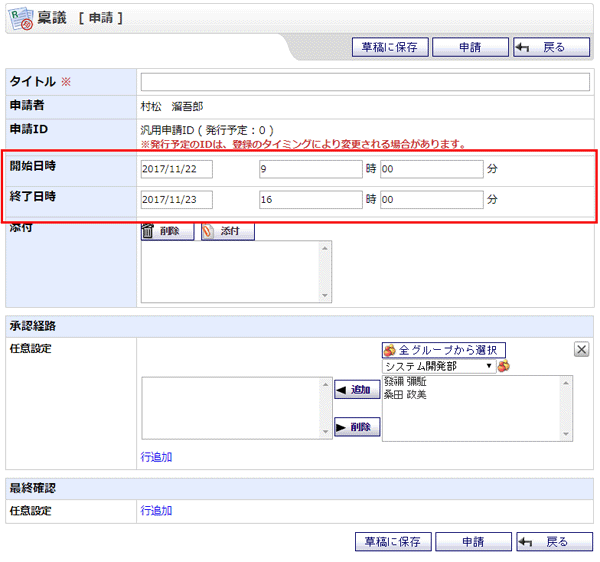Click the 稟議 document icon in the header

21,18
